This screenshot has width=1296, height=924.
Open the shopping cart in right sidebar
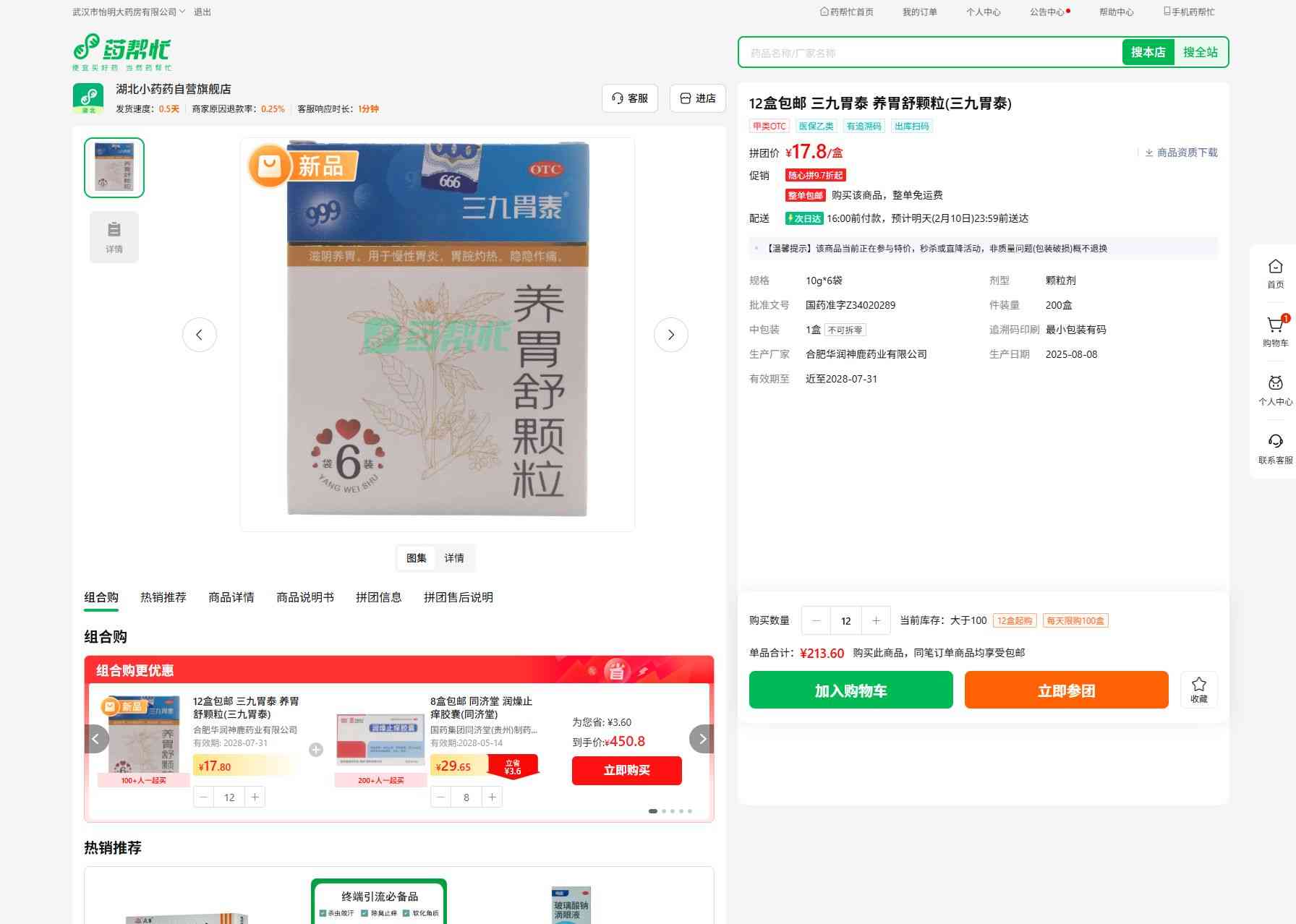click(1275, 330)
